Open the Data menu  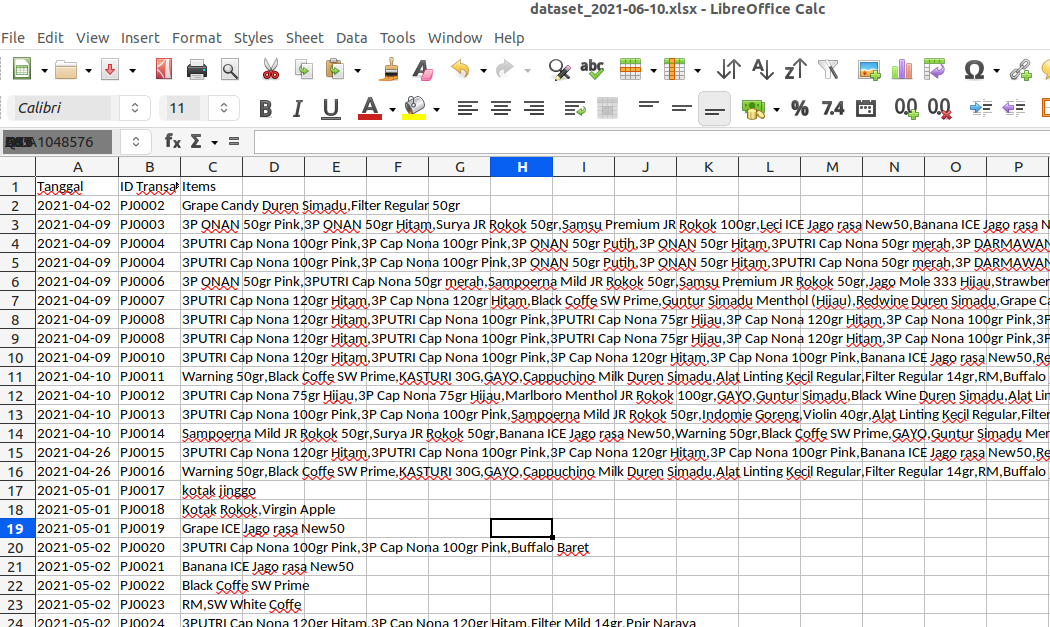pos(352,38)
